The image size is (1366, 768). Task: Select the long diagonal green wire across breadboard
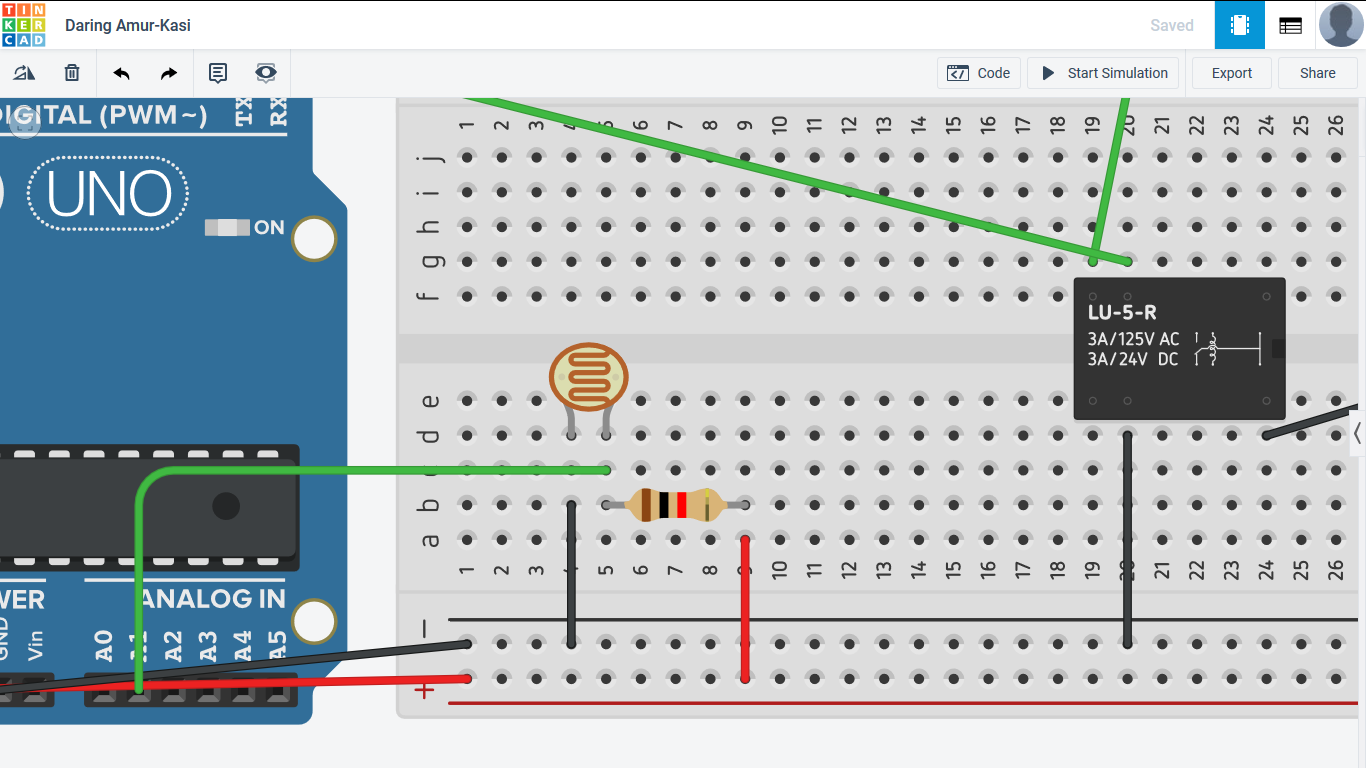point(797,180)
